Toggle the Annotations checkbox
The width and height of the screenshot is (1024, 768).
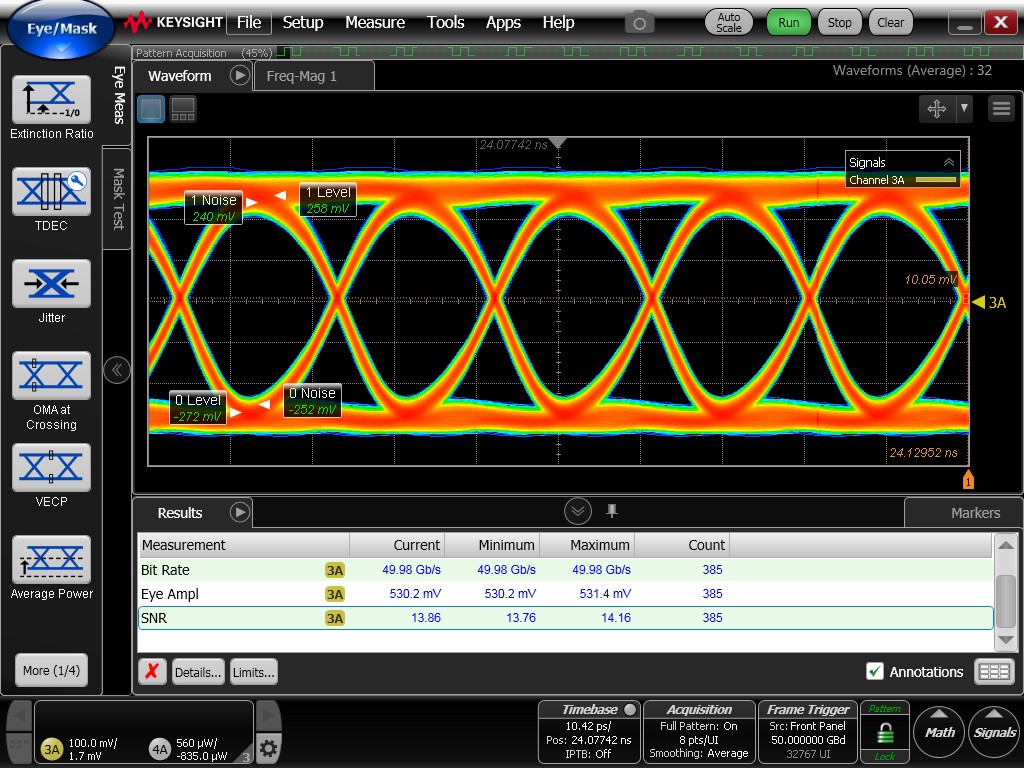[x=875, y=672]
